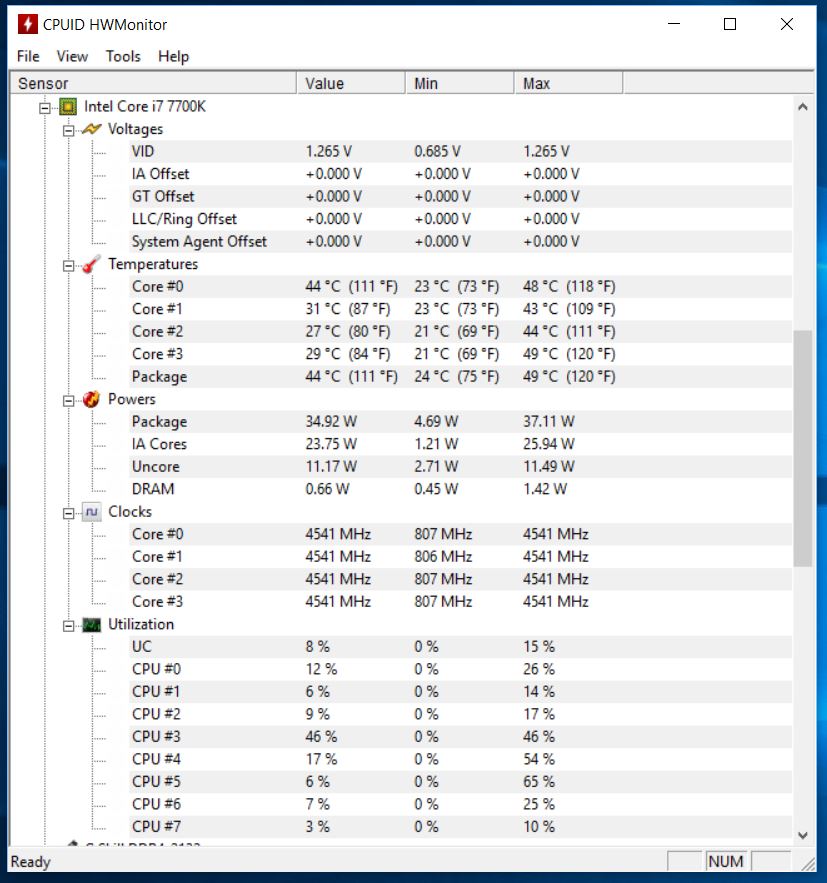This screenshot has height=883, width=827.
Task: Click the Clocks waveform icon
Action: point(92,512)
